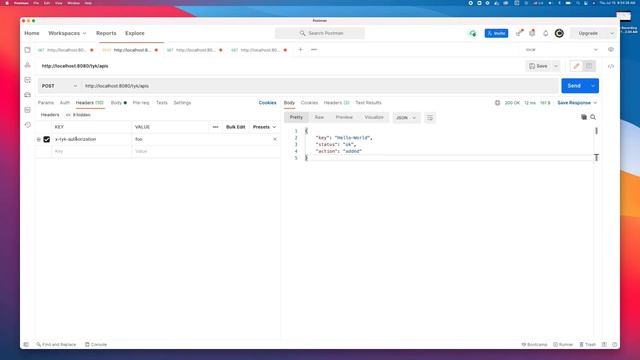Select the Visualize response view

click(x=374, y=117)
